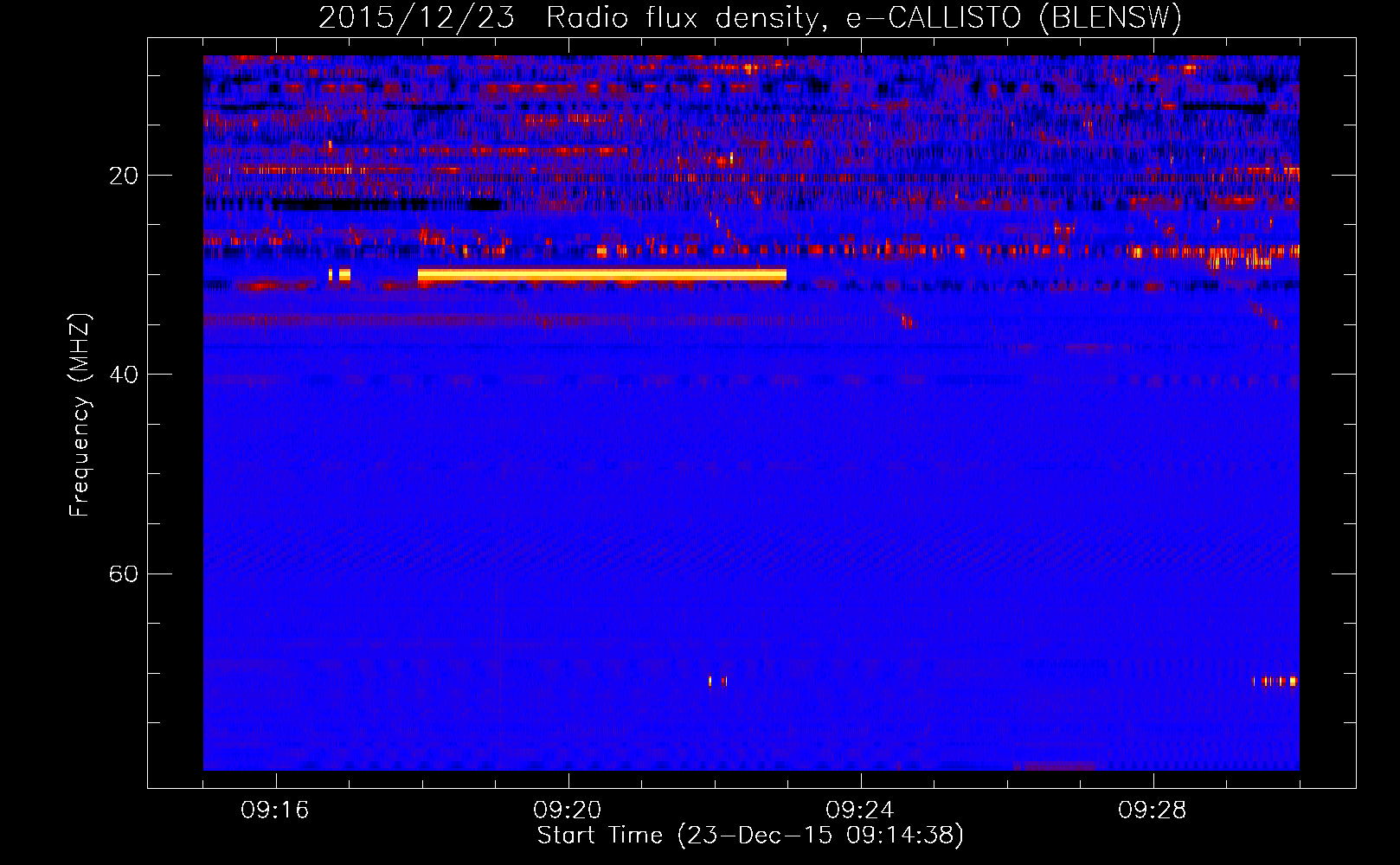This screenshot has width=1400, height=865.
Task: Click the '20' frequency tick label
Action: [x=124, y=176]
